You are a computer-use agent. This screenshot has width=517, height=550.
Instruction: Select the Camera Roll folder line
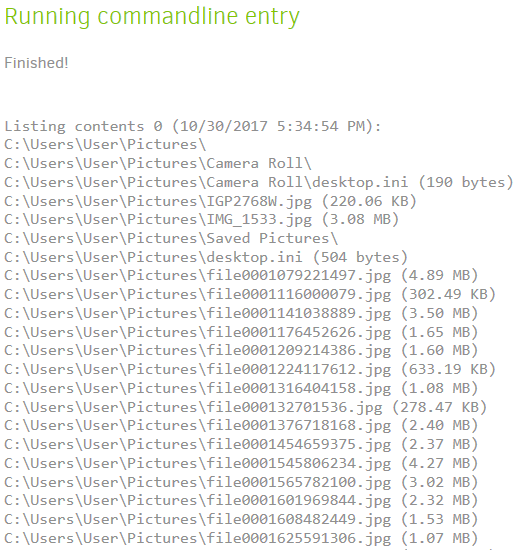[x=158, y=163]
